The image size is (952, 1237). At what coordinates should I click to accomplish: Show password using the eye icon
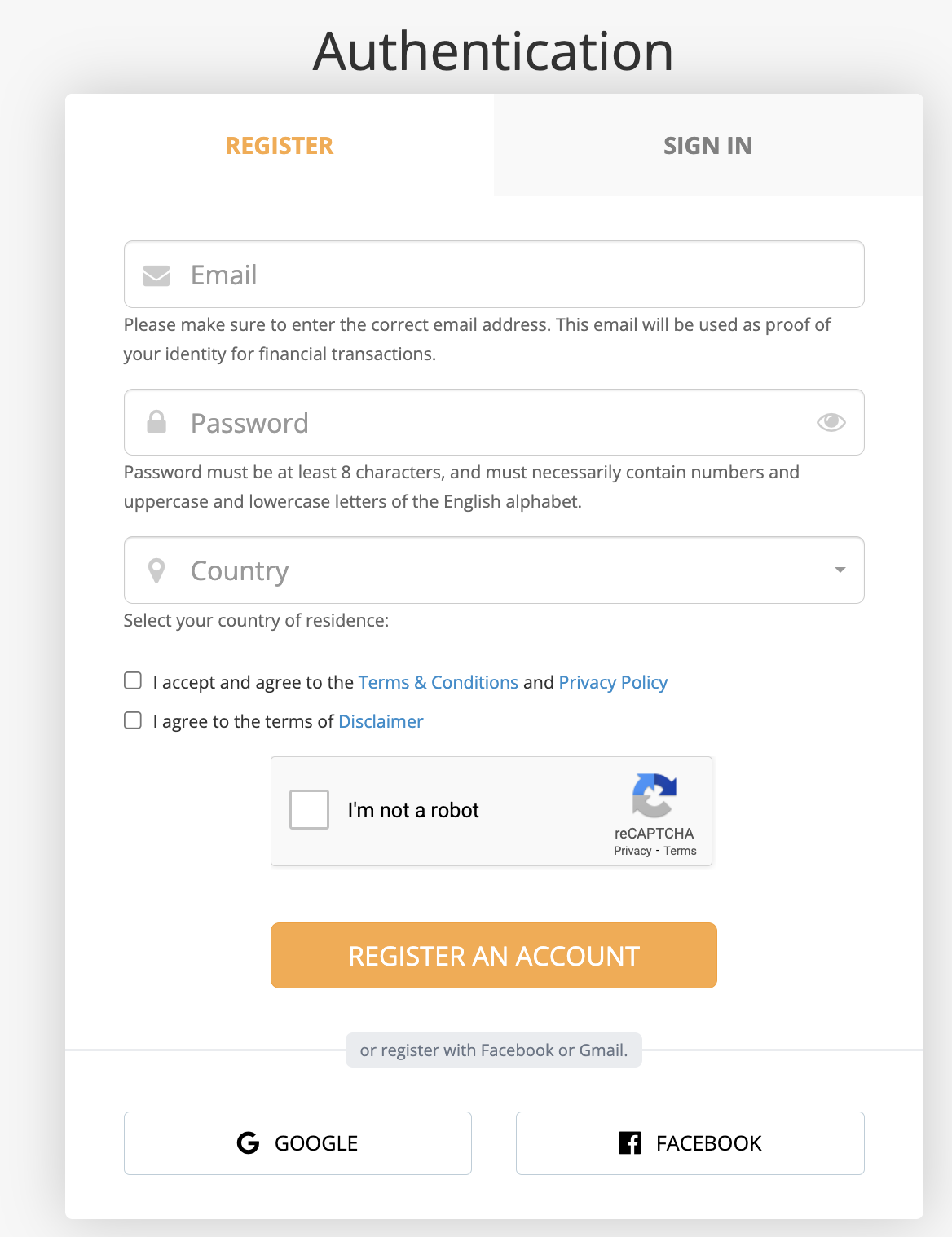(x=831, y=422)
